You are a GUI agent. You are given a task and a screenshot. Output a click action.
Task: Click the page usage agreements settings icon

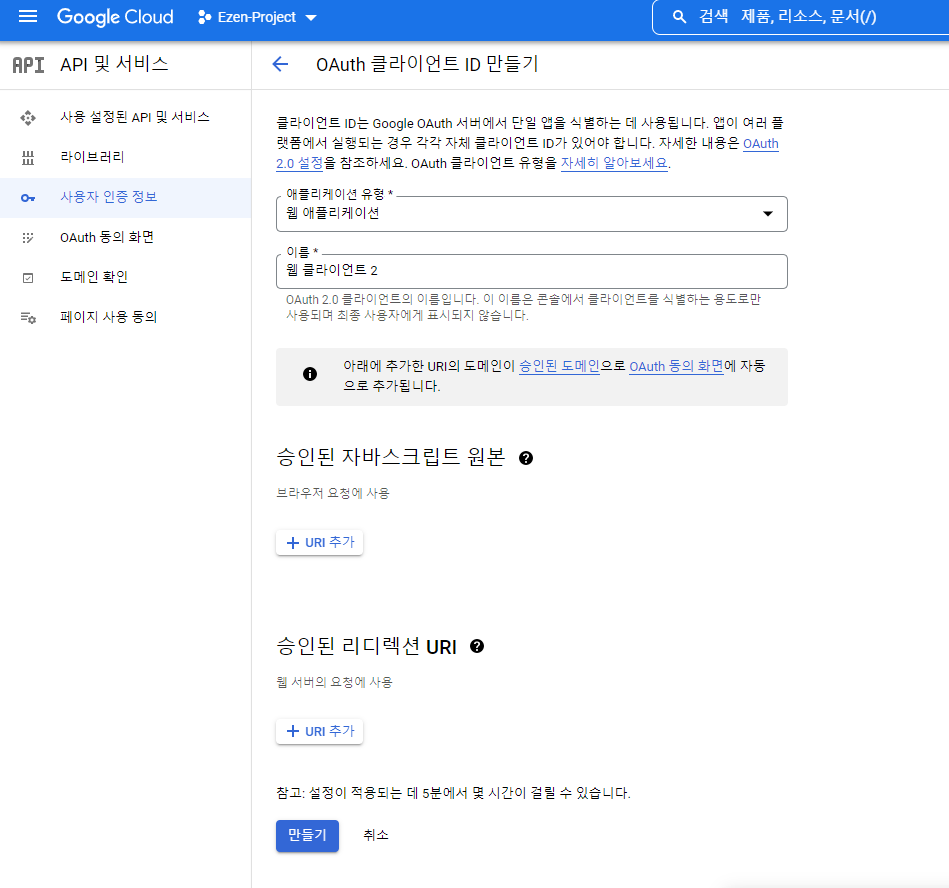coord(28,318)
